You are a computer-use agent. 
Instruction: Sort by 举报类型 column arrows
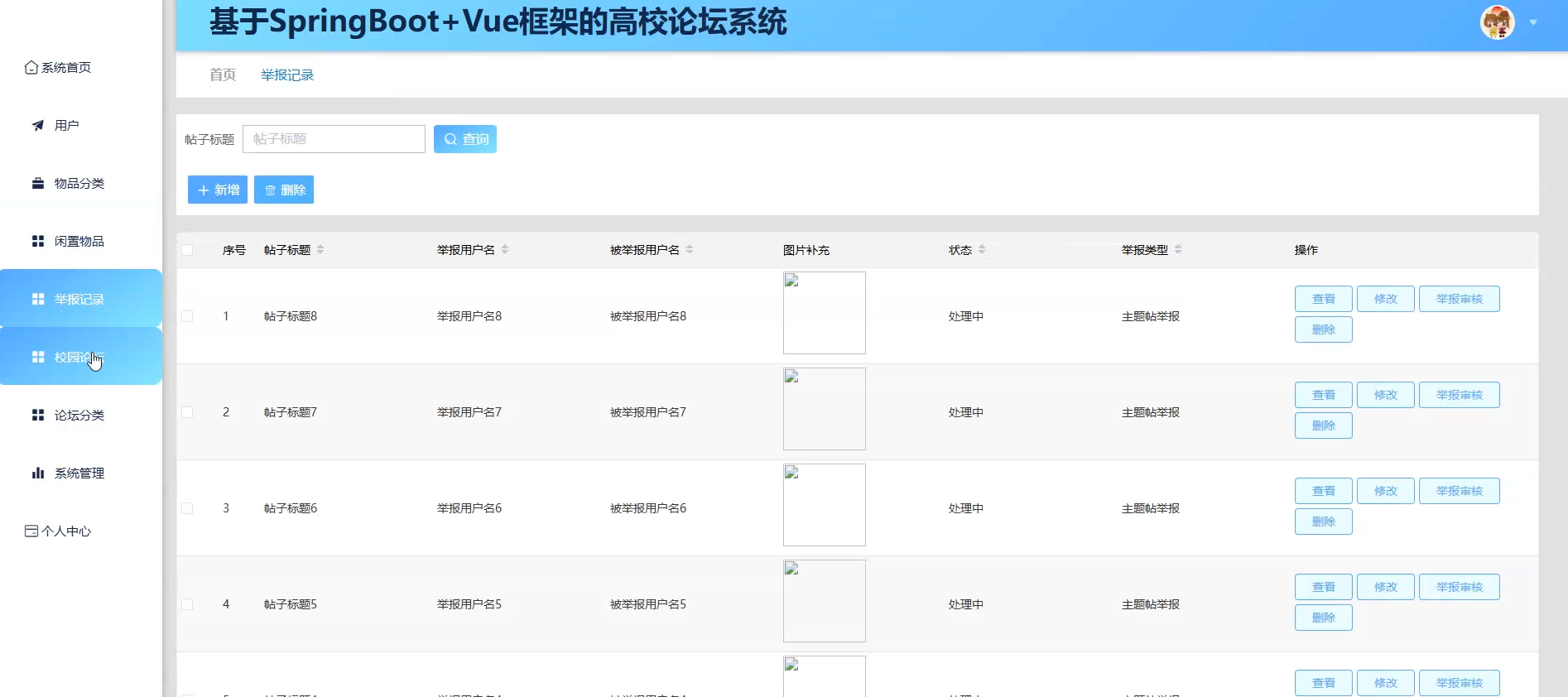[x=1178, y=249]
